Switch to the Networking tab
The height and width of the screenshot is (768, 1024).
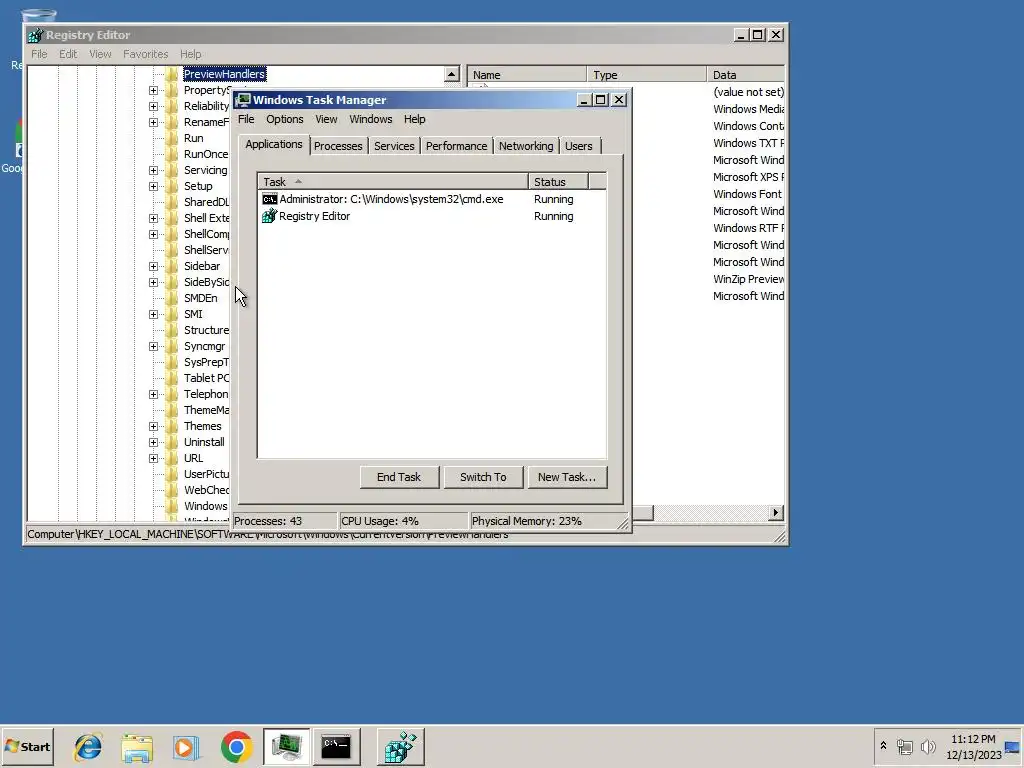tap(526, 146)
